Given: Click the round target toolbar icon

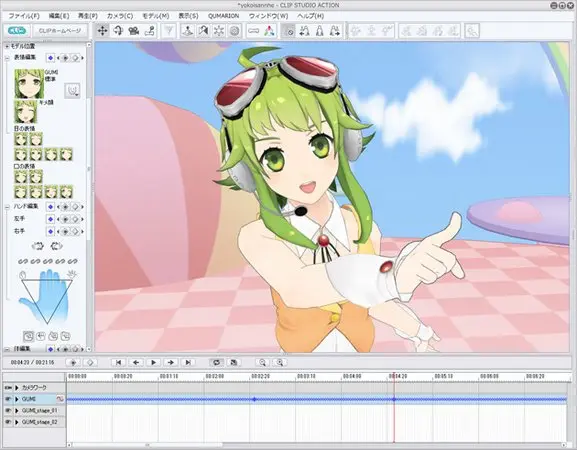Looking at the screenshot, I should (x=234, y=31).
